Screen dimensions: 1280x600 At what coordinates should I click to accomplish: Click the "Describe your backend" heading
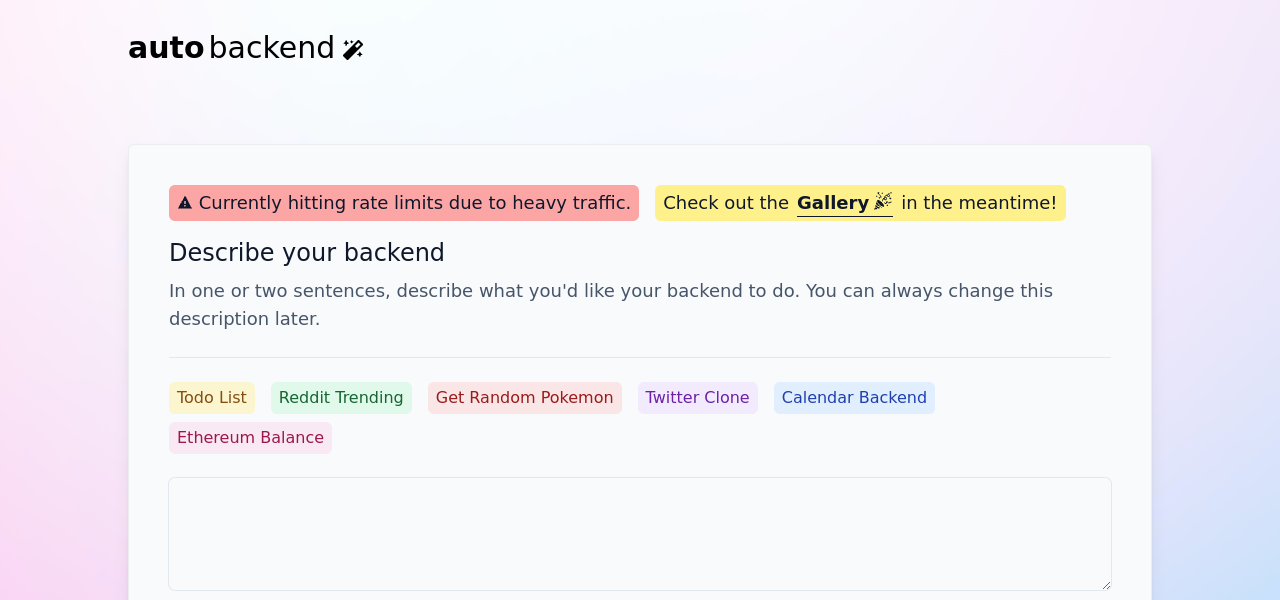307,253
